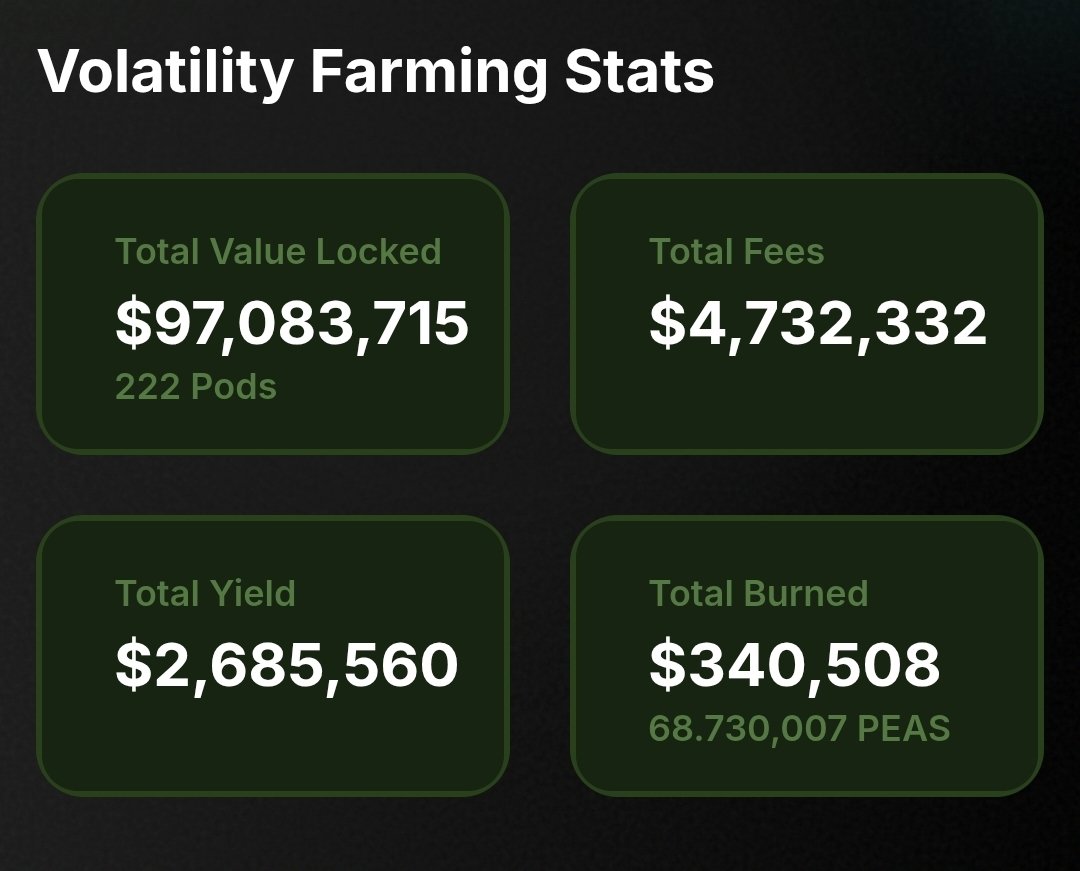Click the word Farming in heading
Screen dimensions: 1080x871
click(429, 73)
